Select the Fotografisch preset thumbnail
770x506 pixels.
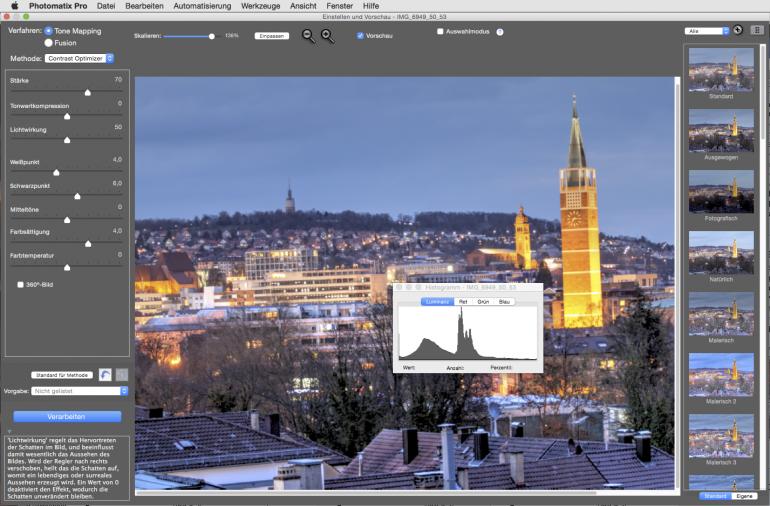721,191
